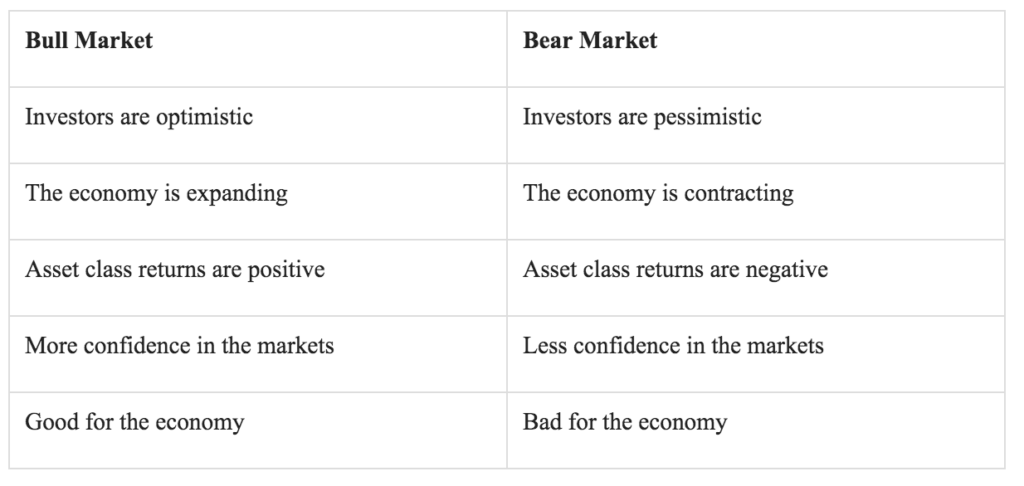Select 'Asset class returns are negative' text
The width and height of the screenshot is (1024, 486).
tap(675, 270)
